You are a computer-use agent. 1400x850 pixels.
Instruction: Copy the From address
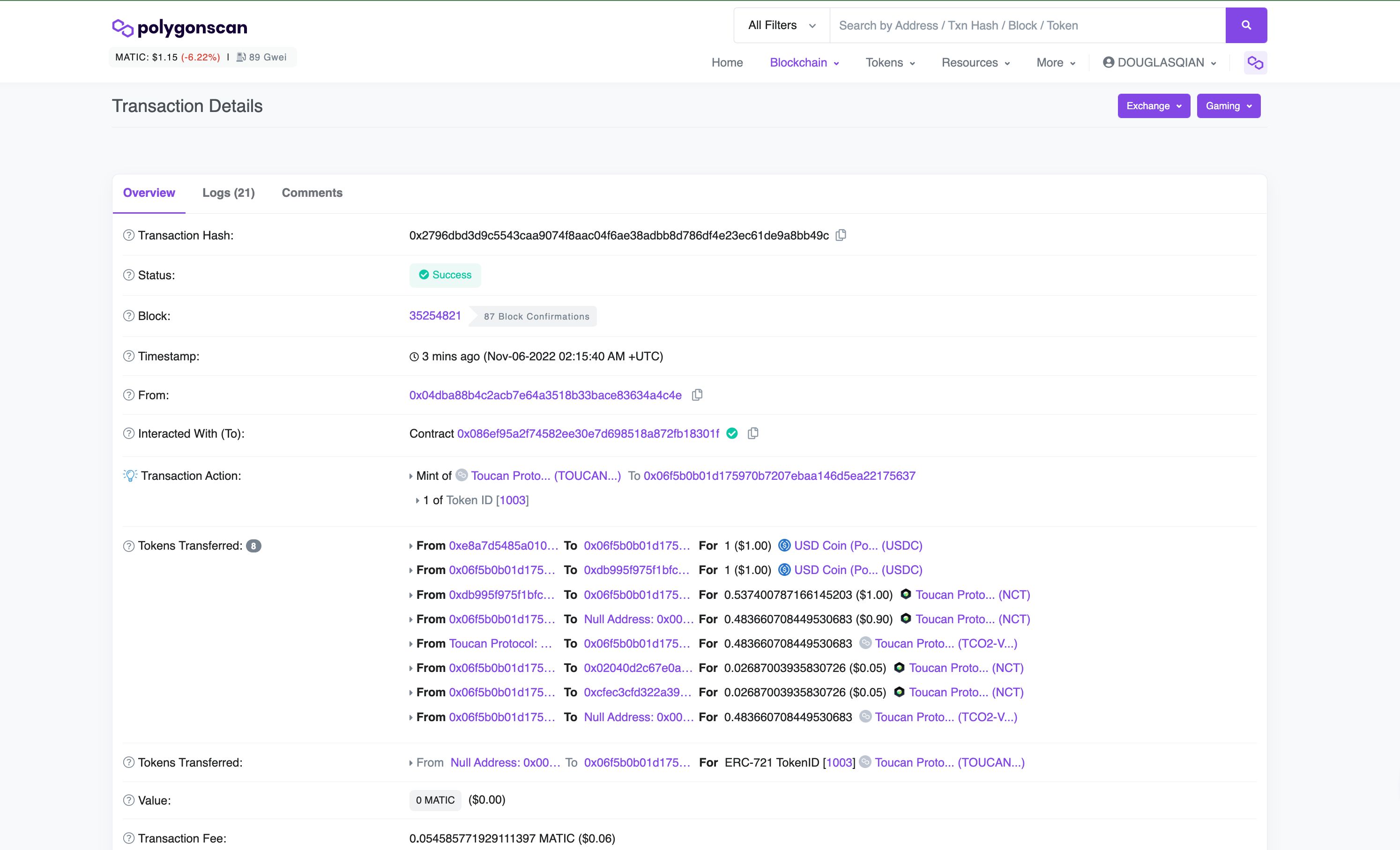(x=697, y=395)
